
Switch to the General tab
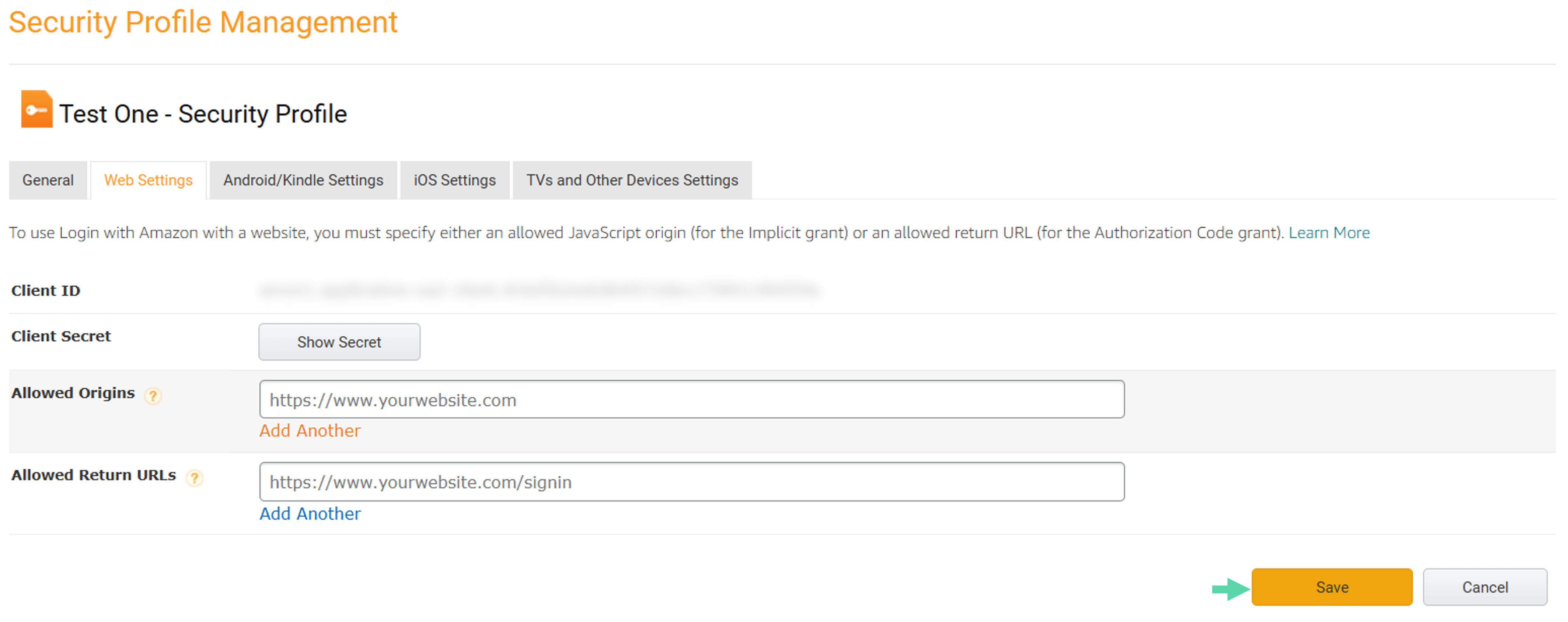[48, 180]
